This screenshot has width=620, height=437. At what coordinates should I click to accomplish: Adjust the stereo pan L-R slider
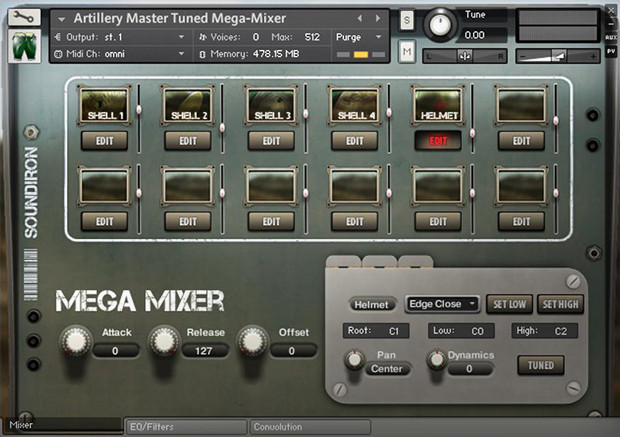click(465, 57)
